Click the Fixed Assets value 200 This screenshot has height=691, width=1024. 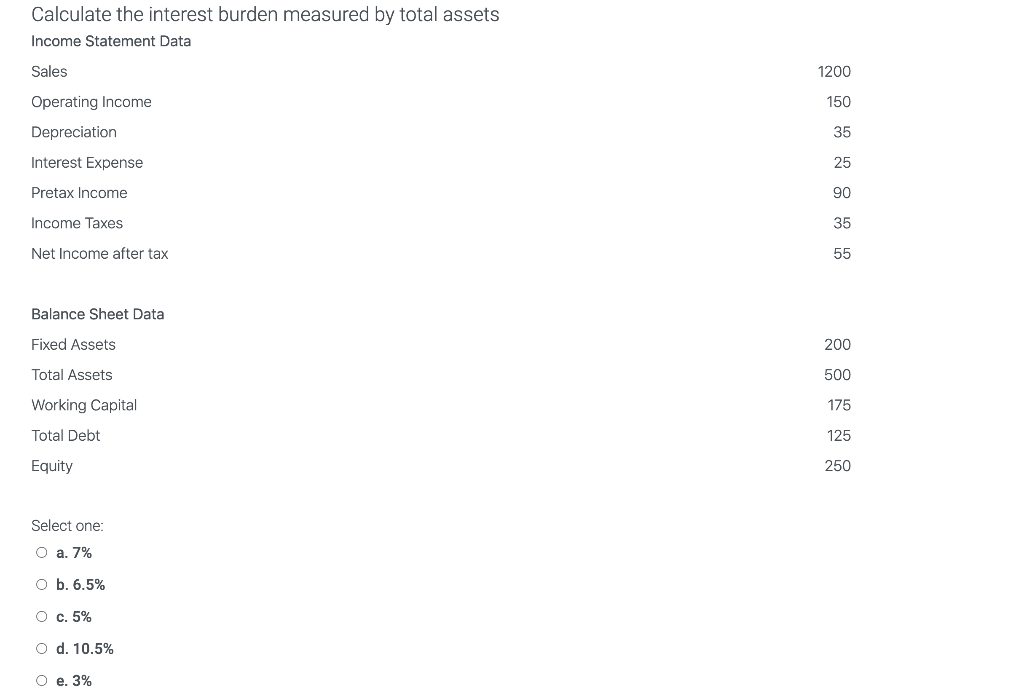(837, 344)
